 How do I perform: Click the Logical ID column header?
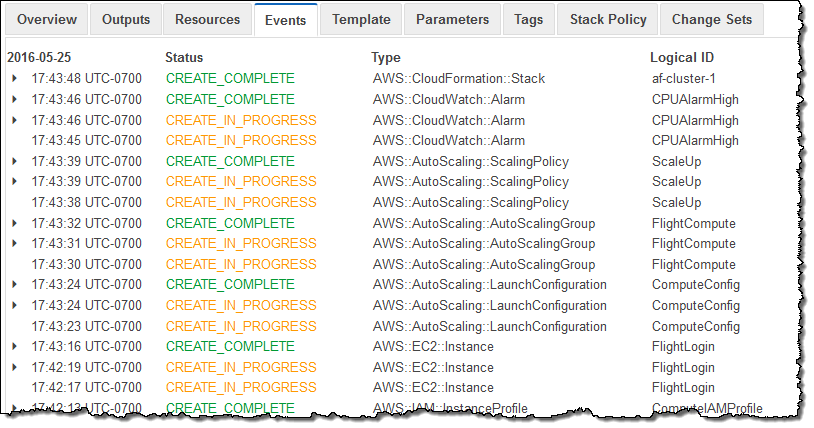pos(681,57)
